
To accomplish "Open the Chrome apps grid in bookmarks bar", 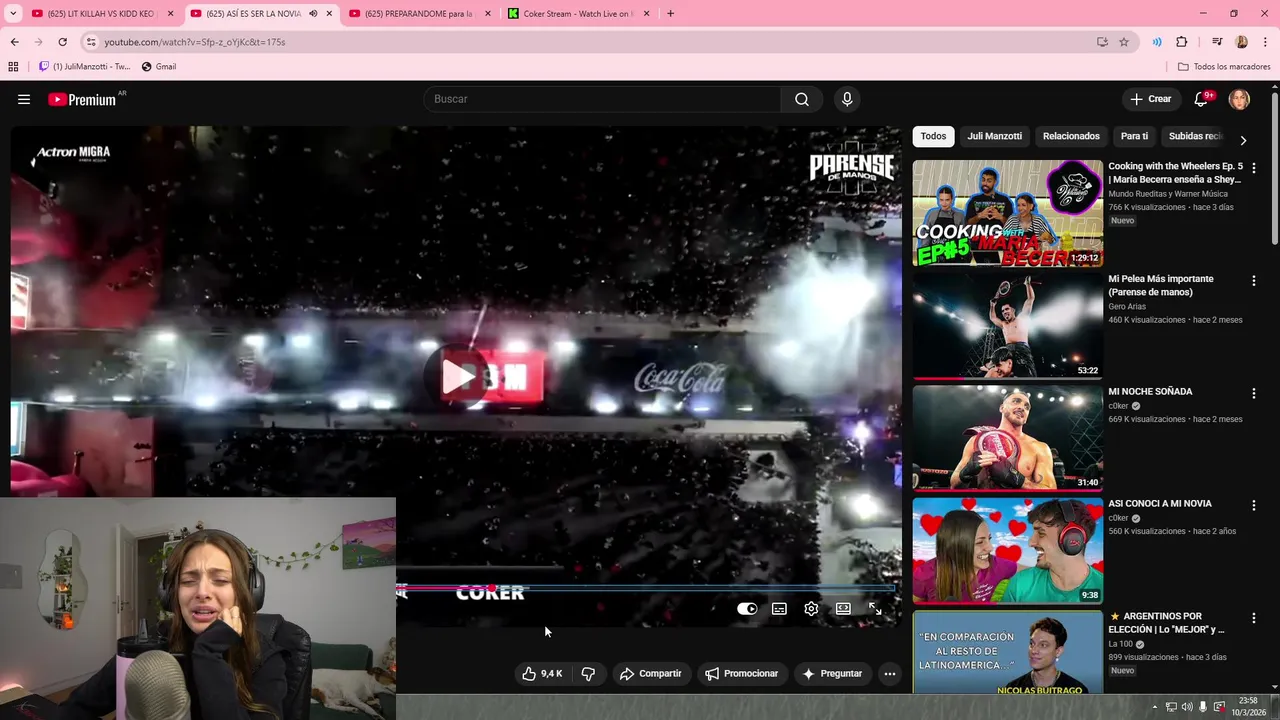I will coord(13,67).
